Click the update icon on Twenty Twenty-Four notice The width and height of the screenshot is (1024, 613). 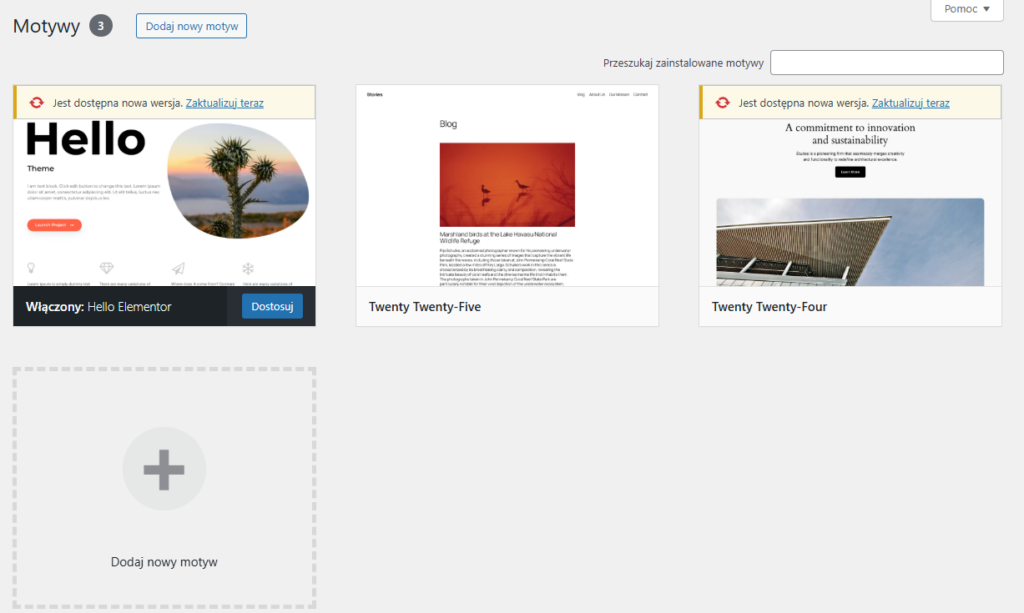[x=722, y=103]
